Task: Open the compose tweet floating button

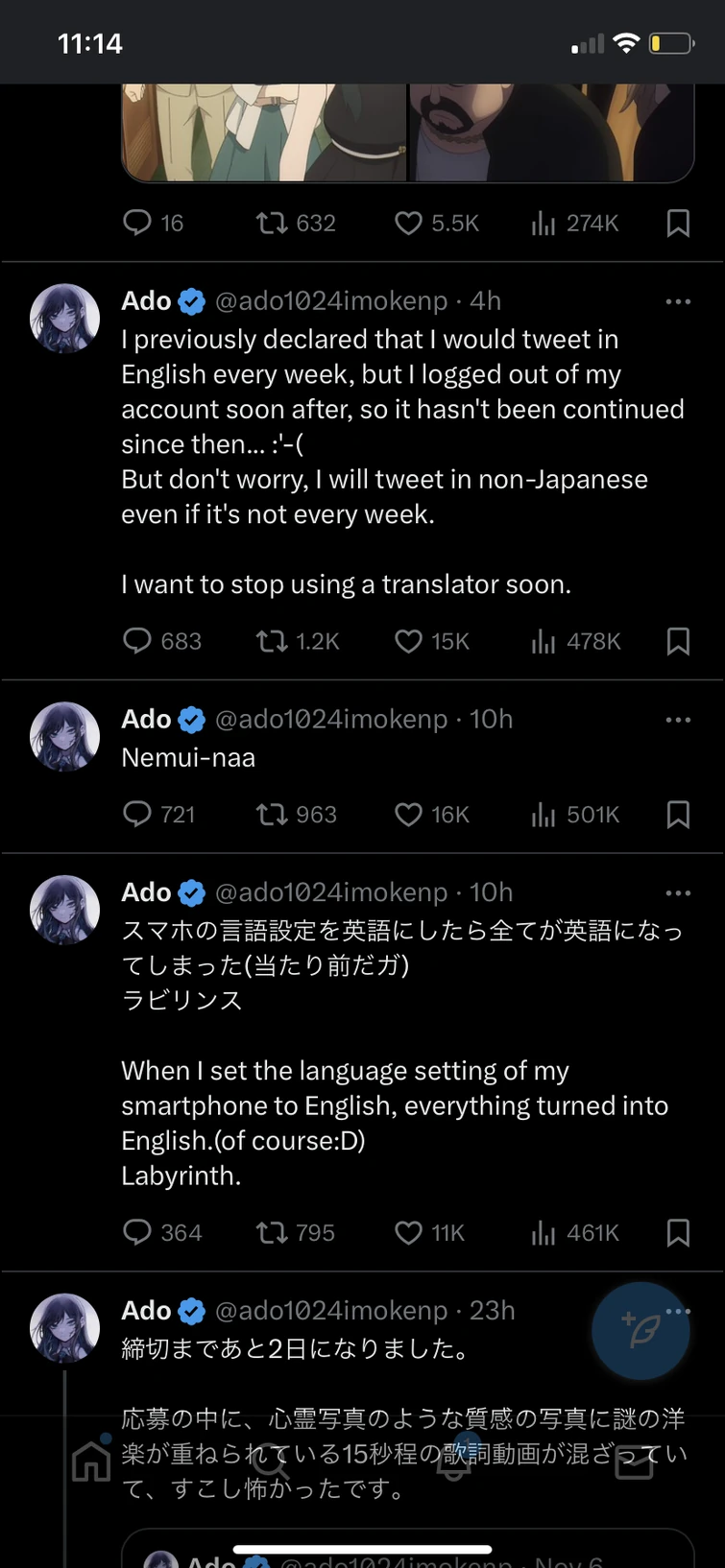Action: [x=640, y=1331]
